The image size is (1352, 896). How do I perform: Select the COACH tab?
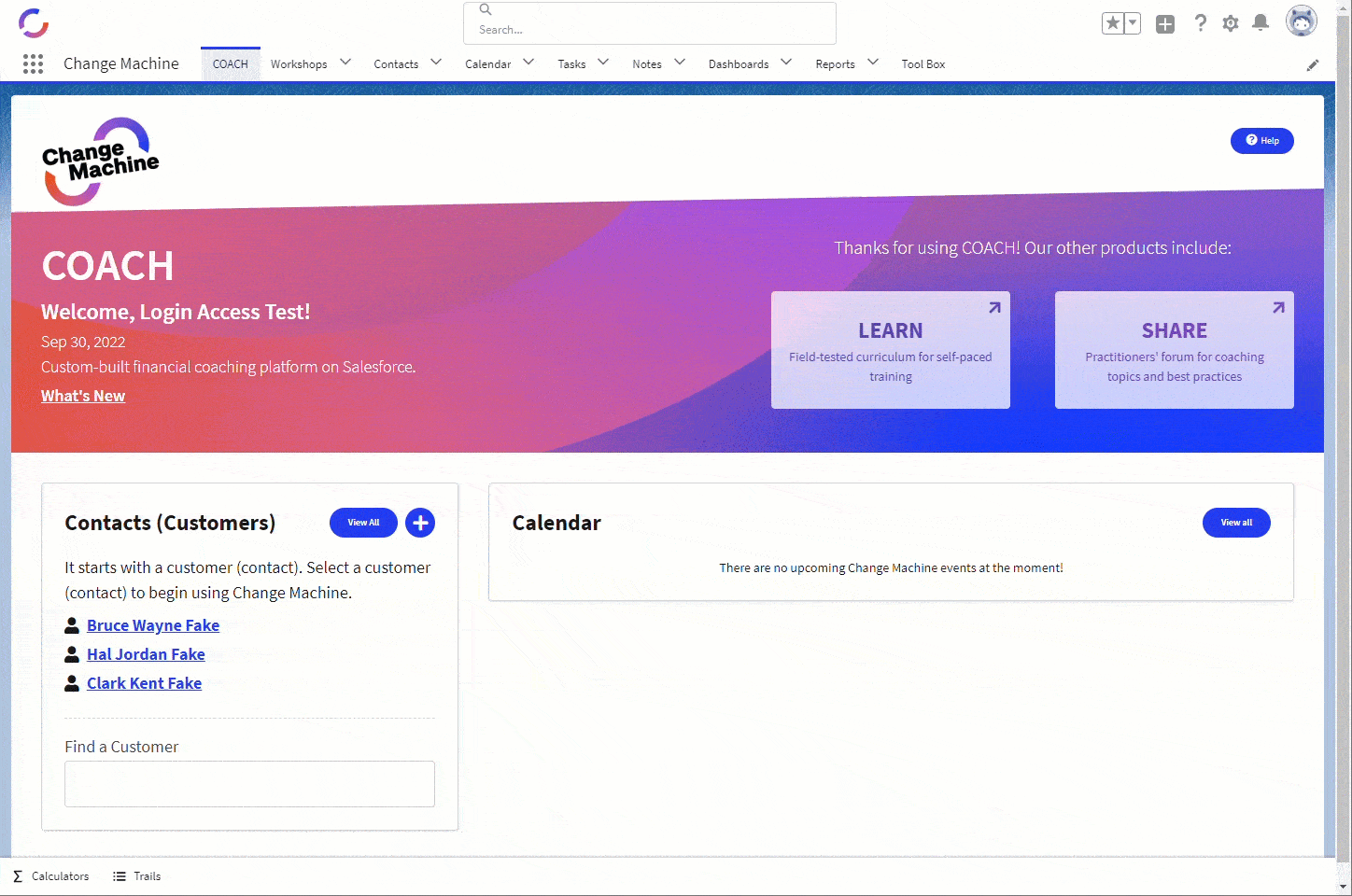point(231,64)
